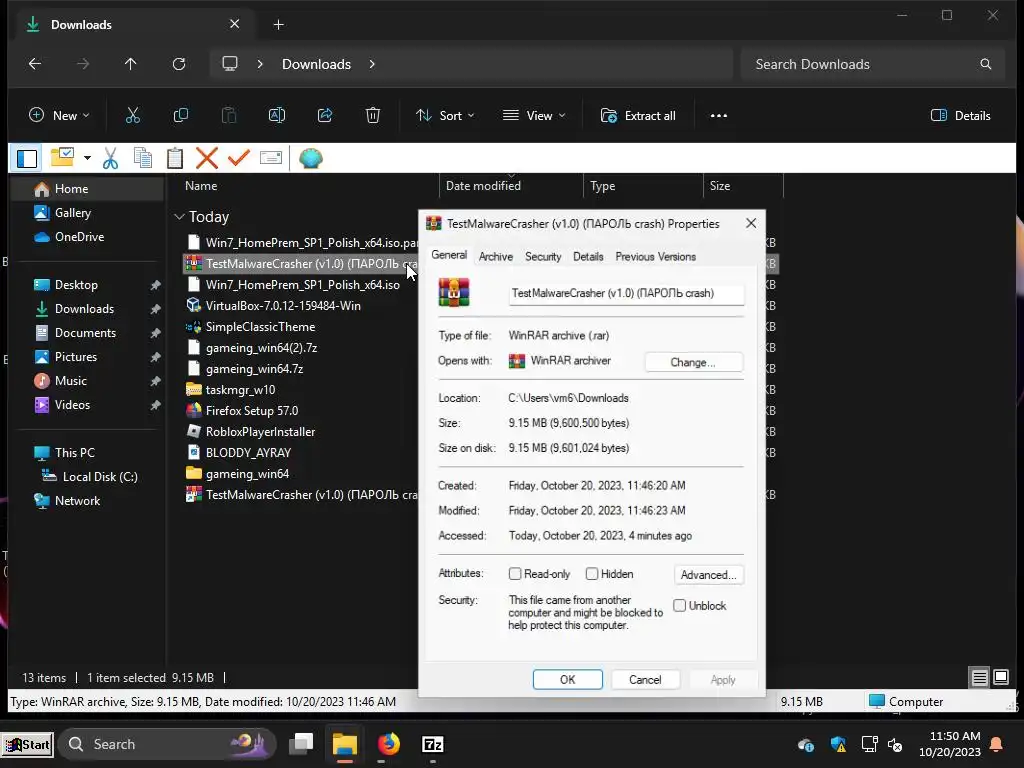
Task: Click the Copy icon in command bar
Action: (x=181, y=116)
